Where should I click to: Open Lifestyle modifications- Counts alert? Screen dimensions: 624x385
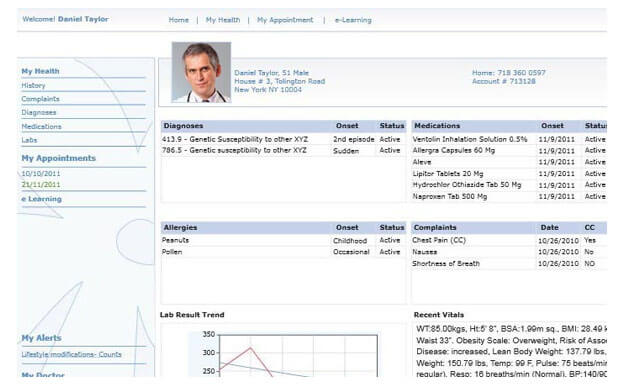click(71, 354)
